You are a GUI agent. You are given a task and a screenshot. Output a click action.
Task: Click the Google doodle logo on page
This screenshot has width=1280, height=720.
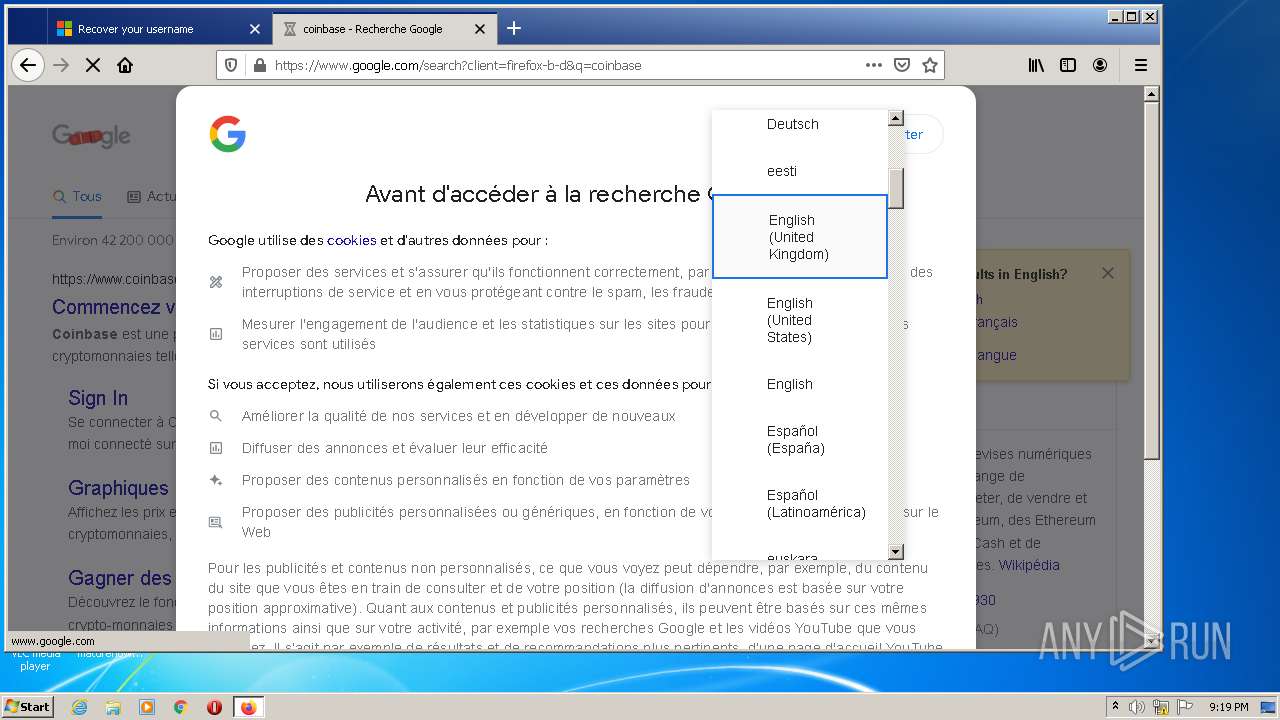[x=91, y=136]
